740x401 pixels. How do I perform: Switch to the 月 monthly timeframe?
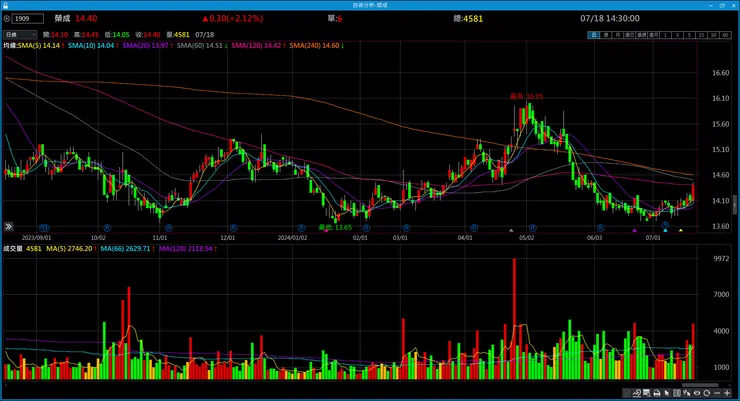pos(617,35)
